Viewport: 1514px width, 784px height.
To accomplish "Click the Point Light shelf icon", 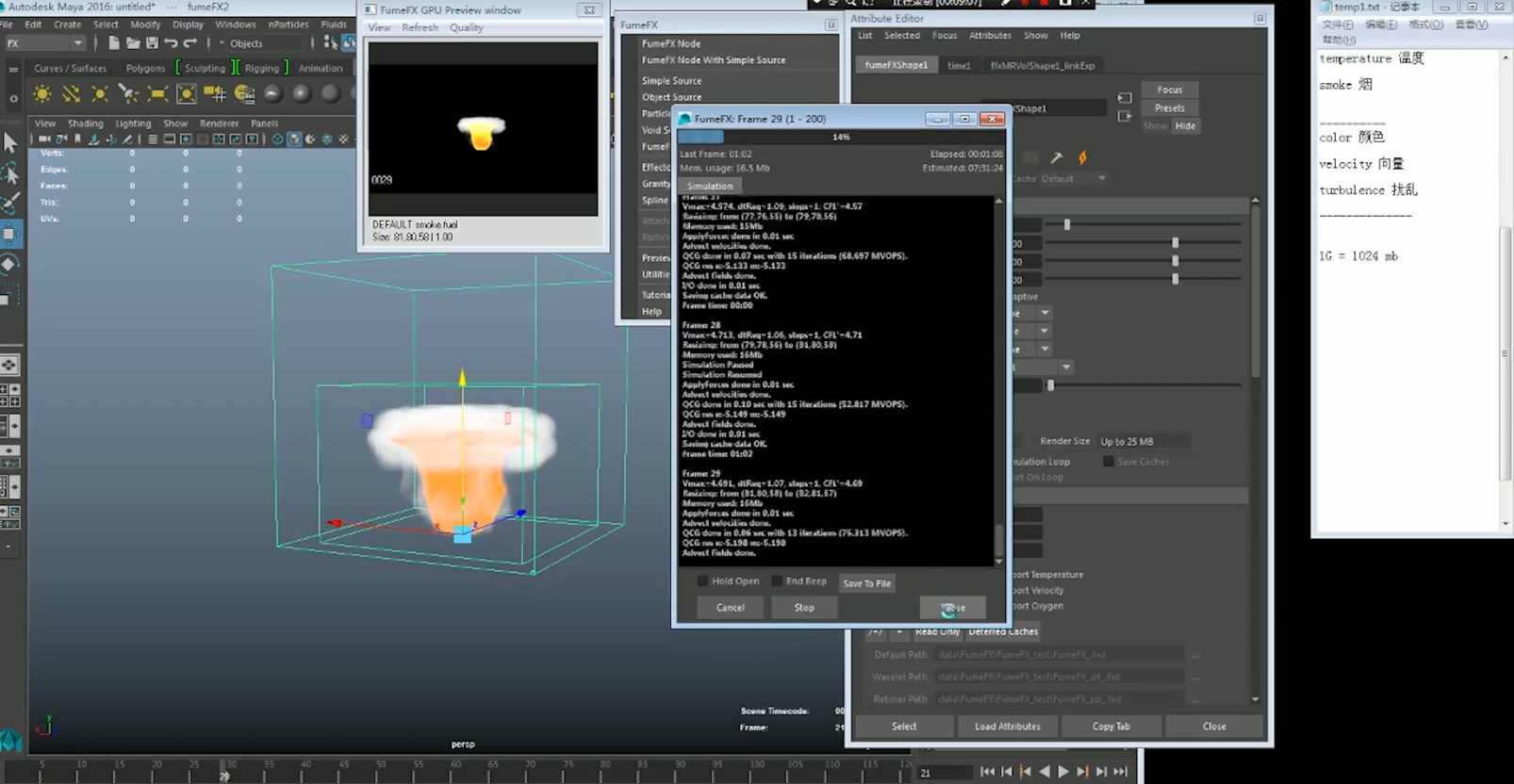I will (x=100, y=93).
